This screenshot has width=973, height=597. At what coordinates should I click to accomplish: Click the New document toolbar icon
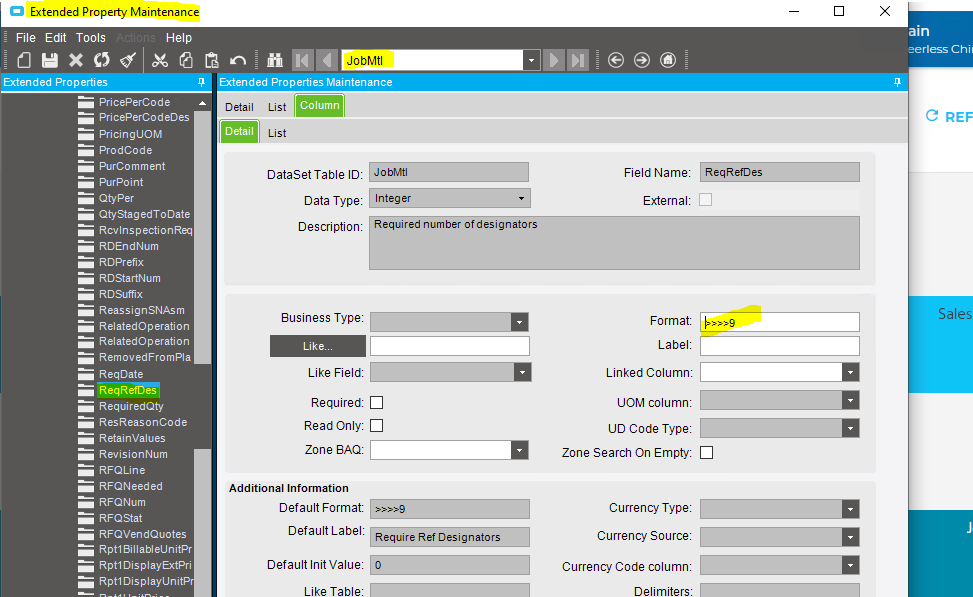(x=24, y=60)
